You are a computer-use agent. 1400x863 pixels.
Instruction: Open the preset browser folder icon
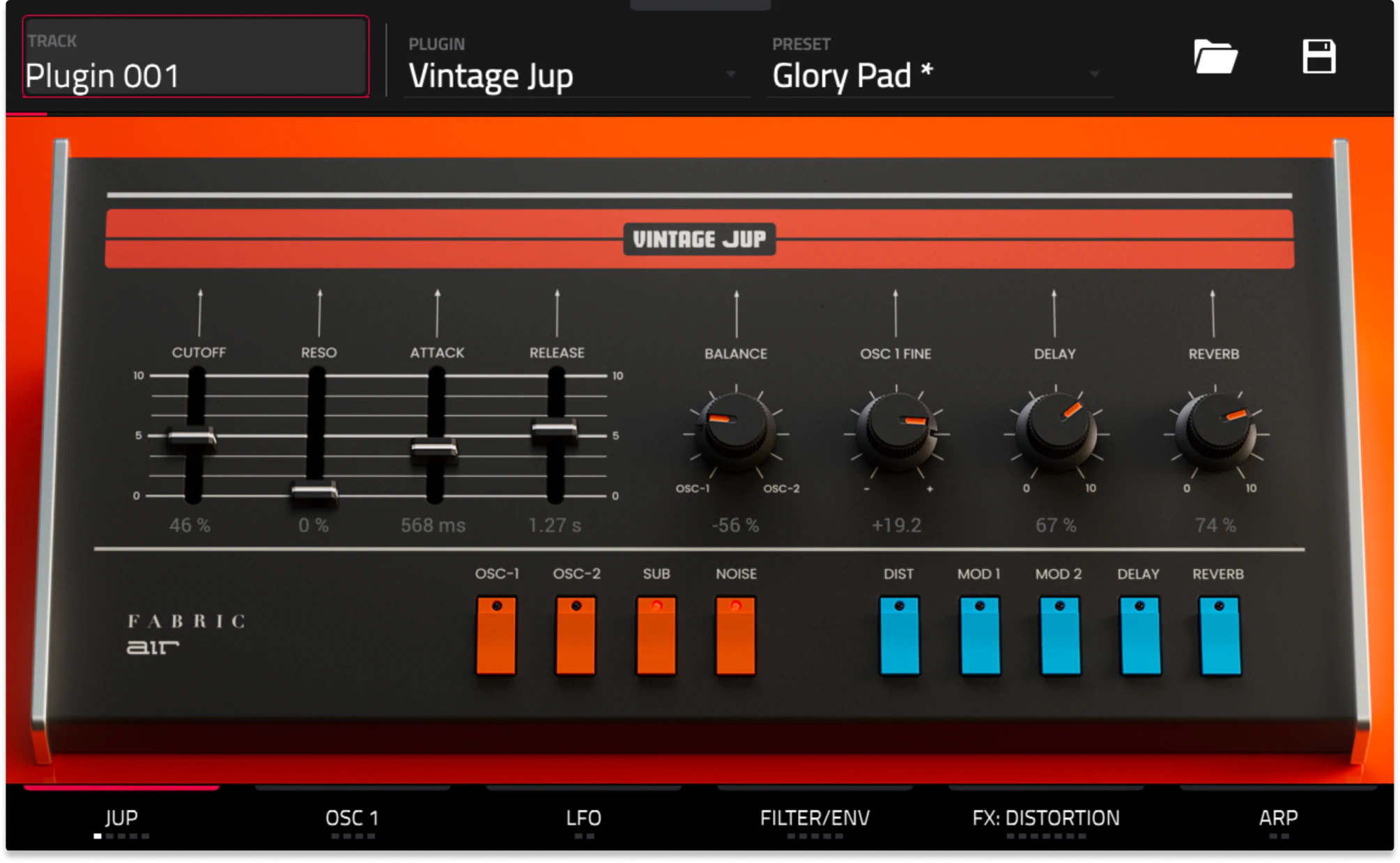click(x=1215, y=56)
